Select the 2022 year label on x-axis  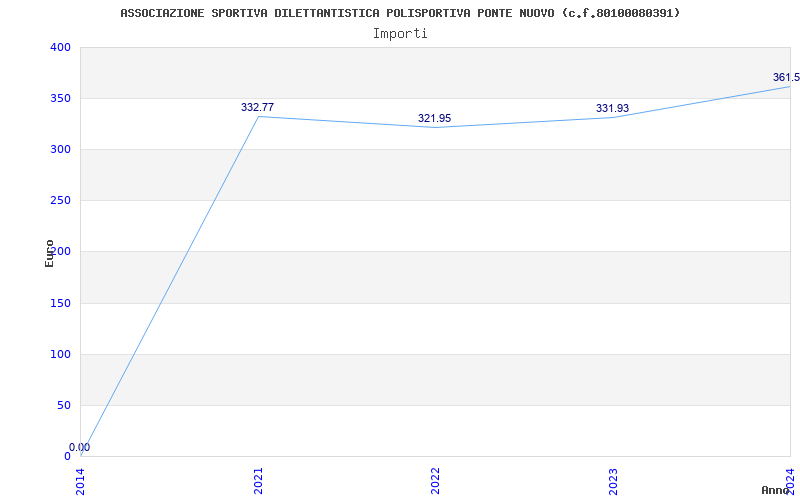pos(436,480)
